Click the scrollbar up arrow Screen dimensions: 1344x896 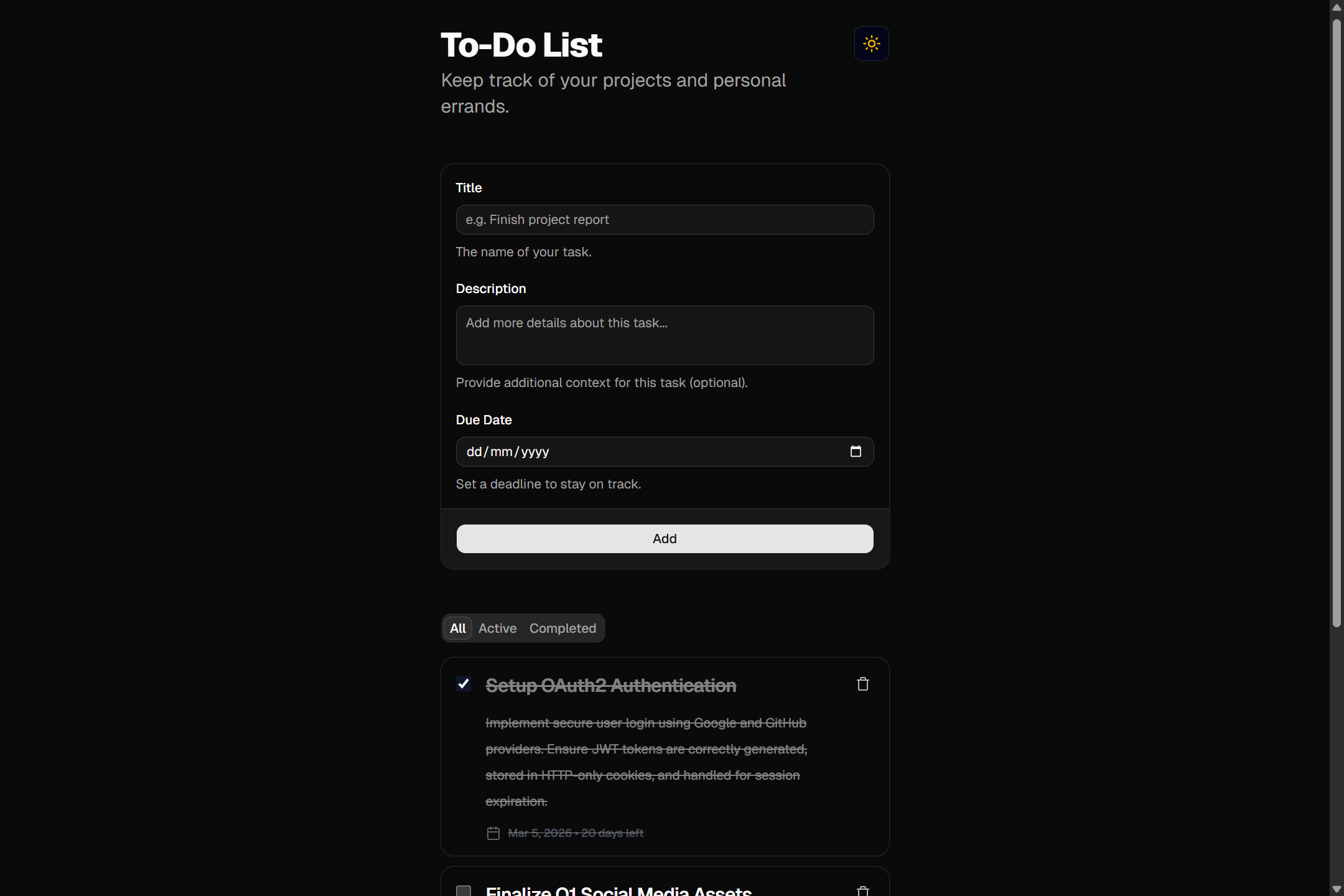coord(1337,7)
